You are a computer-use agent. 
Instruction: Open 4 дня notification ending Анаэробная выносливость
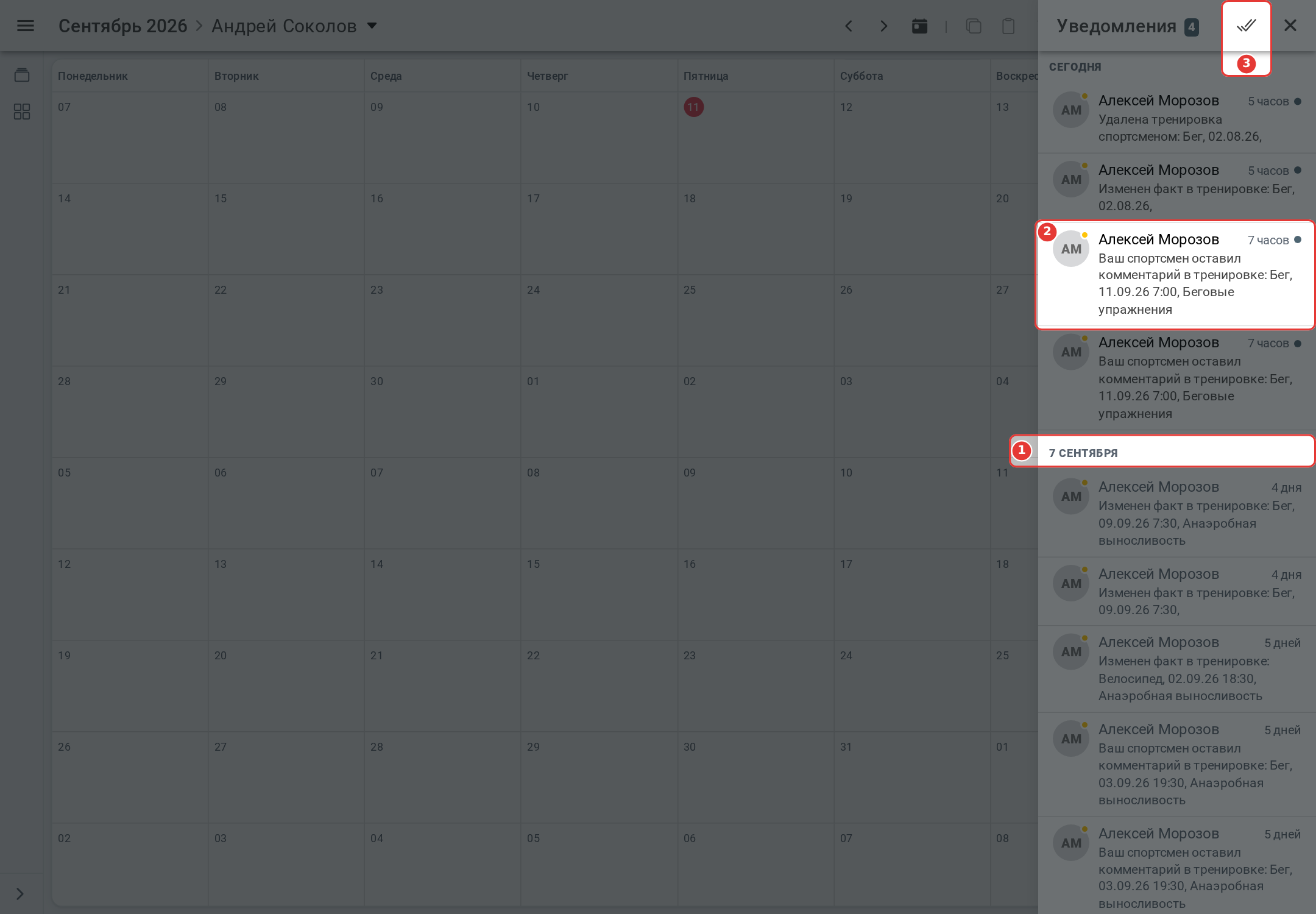[x=1177, y=513]
